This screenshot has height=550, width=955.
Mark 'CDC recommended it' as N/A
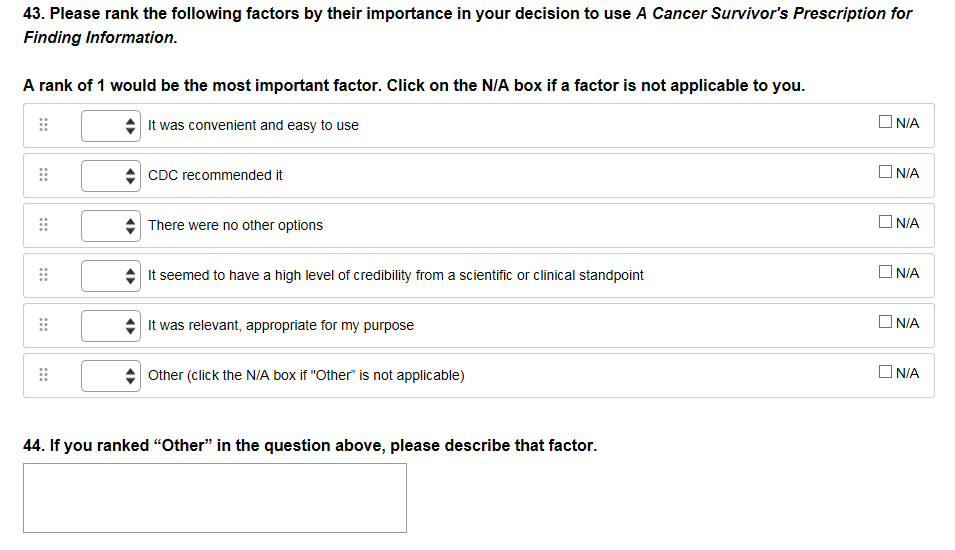[885, 173]
